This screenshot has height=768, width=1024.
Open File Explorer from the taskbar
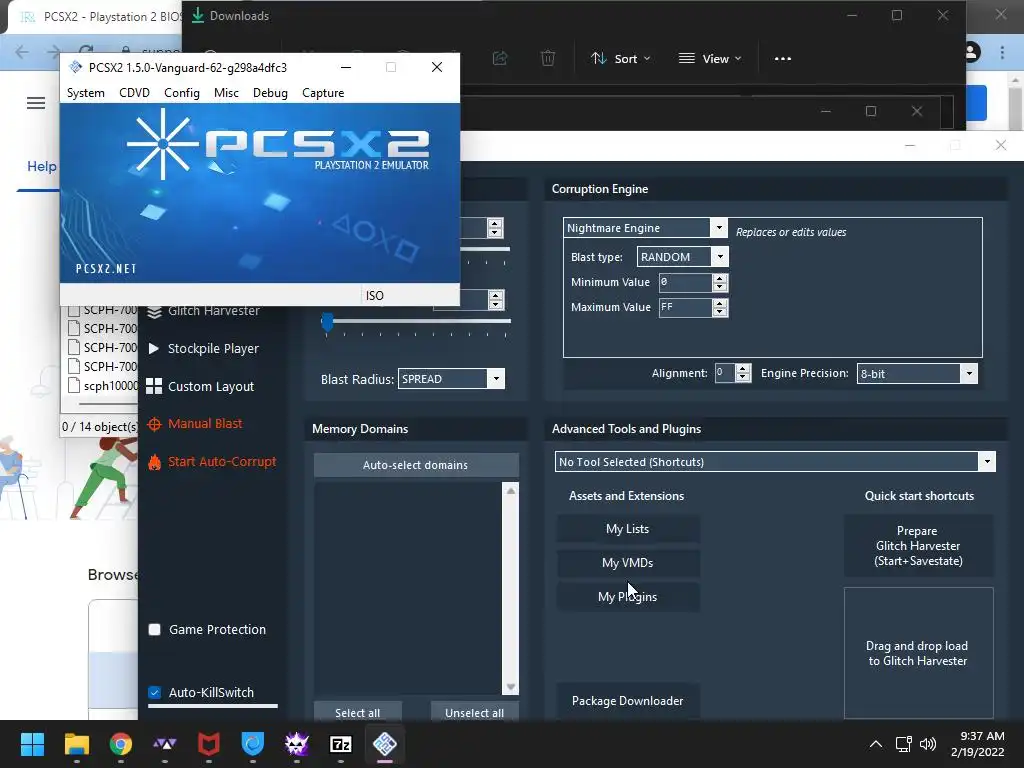(76, 744)
